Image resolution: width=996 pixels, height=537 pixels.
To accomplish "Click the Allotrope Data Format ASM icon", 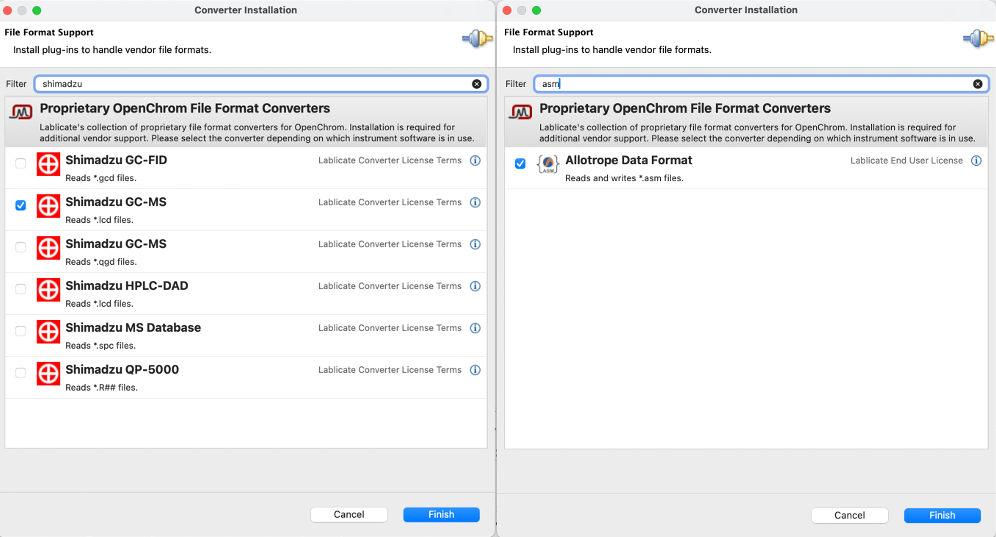I will pyautogui.click(x=548, y=164).
